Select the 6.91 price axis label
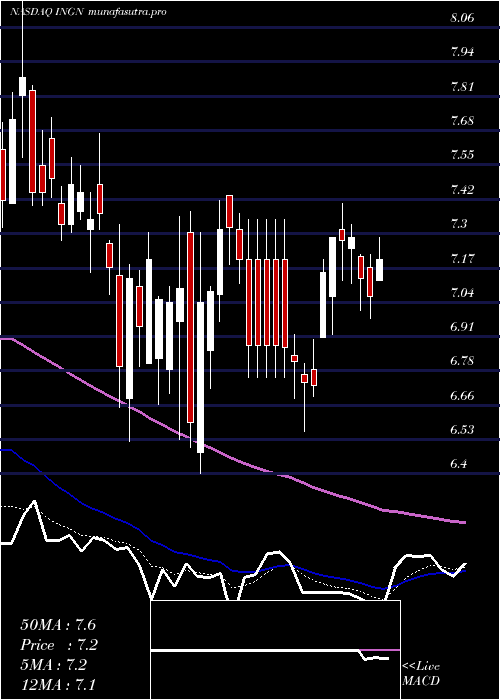Image resolution: width=500 pixels, height=700 pixels. (462, 327)
